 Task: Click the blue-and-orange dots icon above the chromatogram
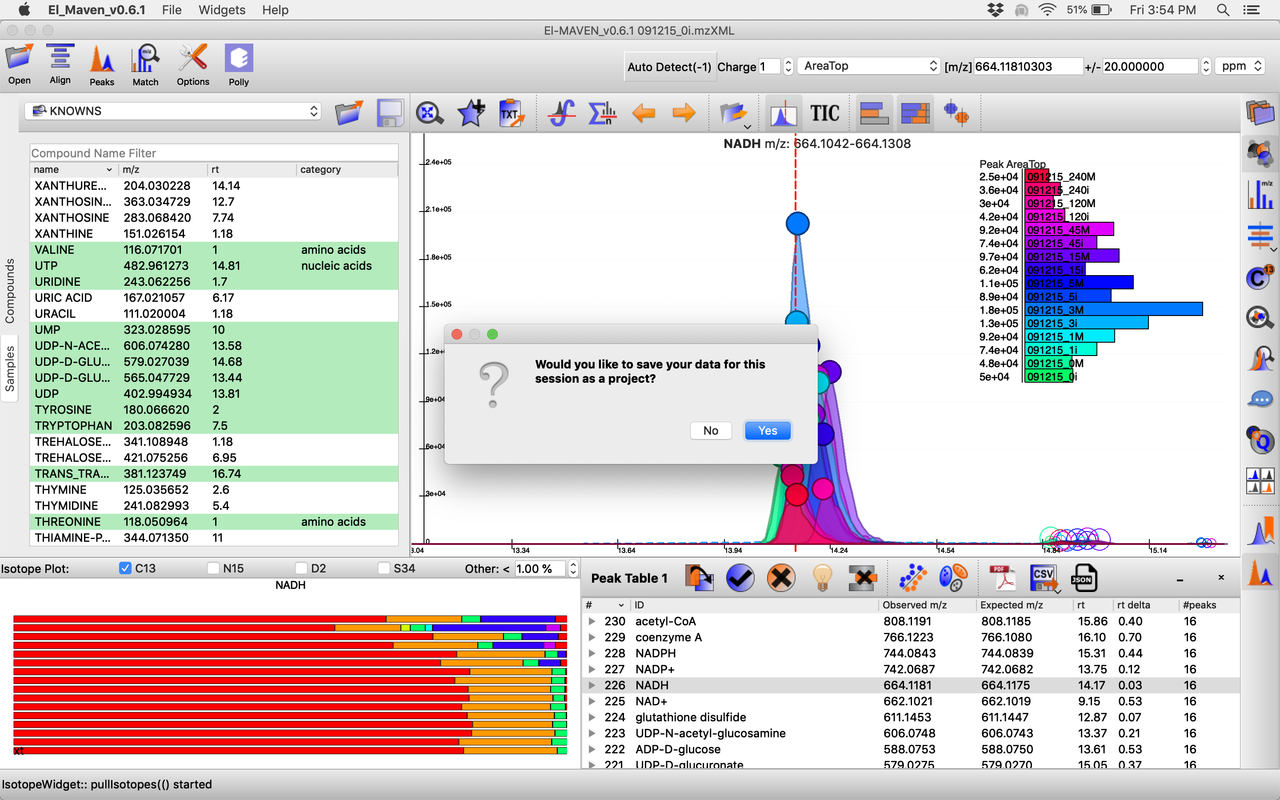(957, 113)
